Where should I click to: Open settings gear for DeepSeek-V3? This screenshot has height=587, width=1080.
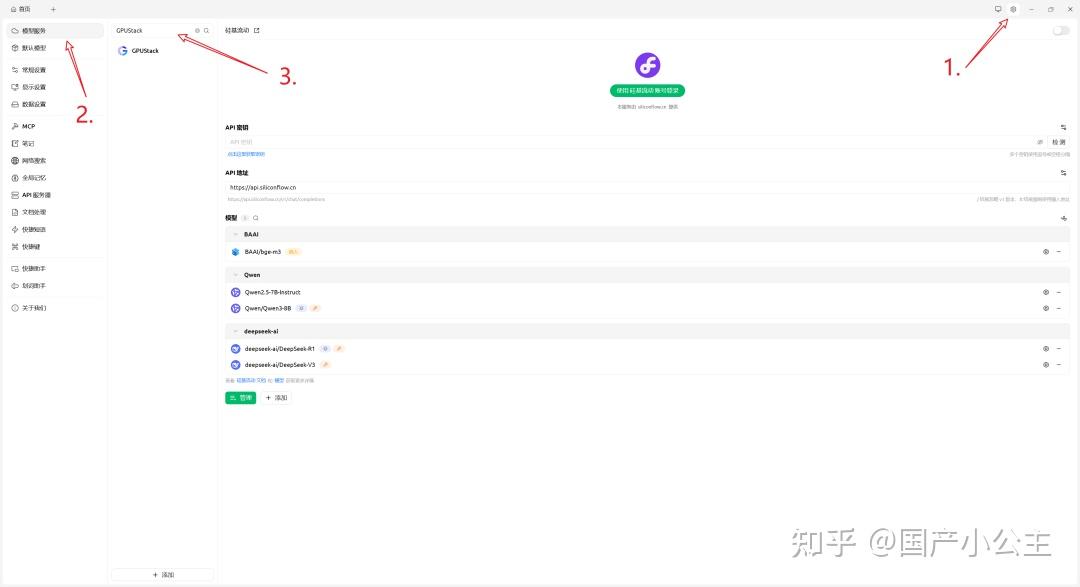click(1046, 364)
